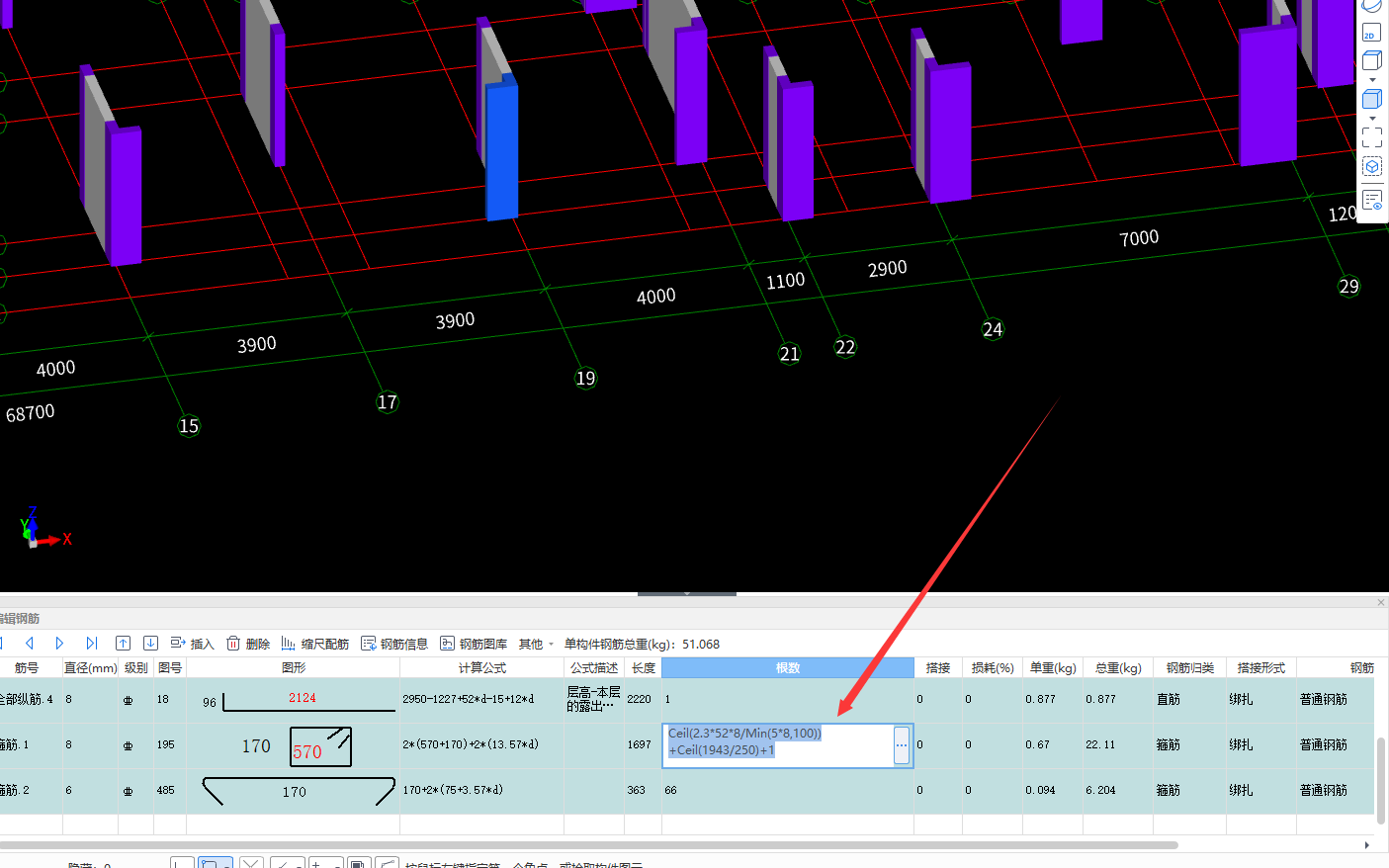Click the 根数 column header

coord(788,668)
